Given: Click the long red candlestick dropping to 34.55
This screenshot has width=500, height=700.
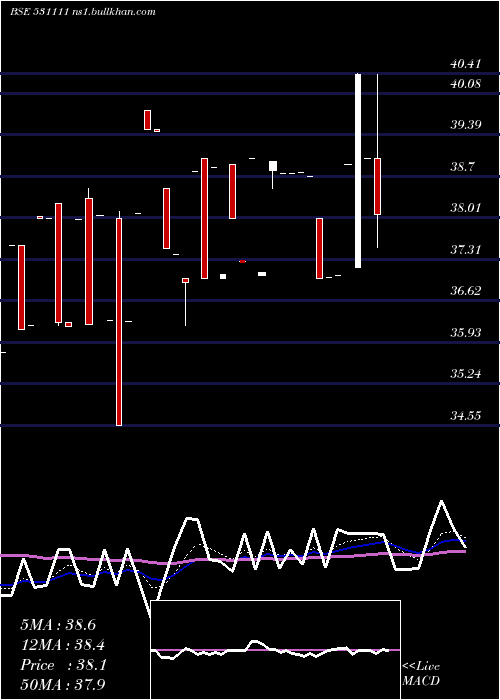Looking at the screenshot, I should 119,318.
